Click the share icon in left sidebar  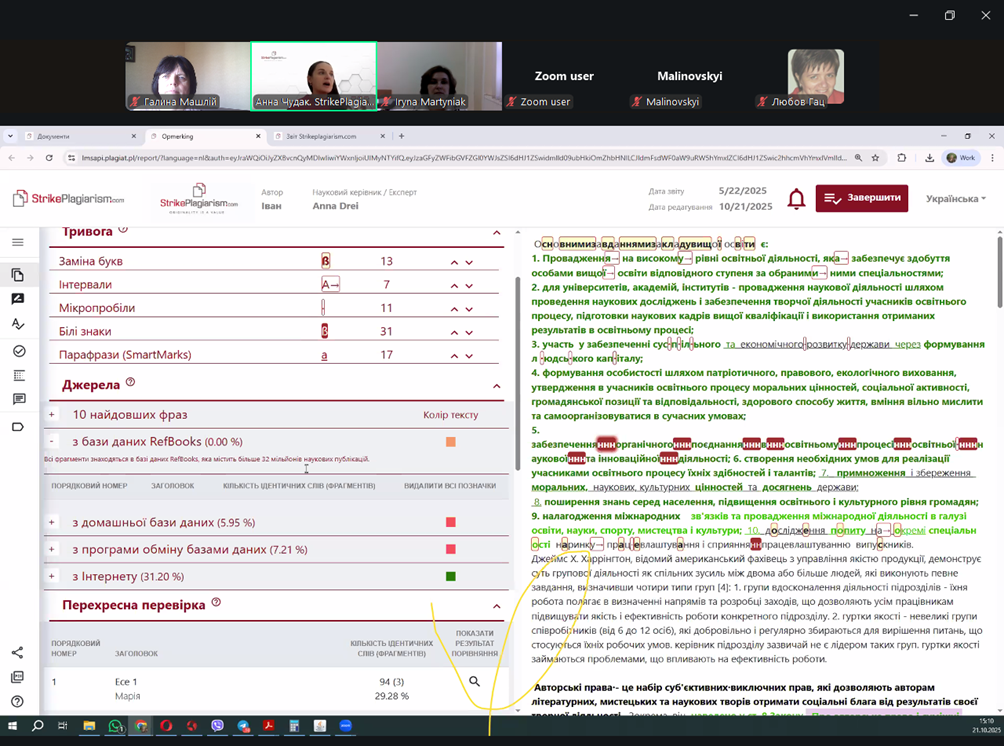coord(17,653)
